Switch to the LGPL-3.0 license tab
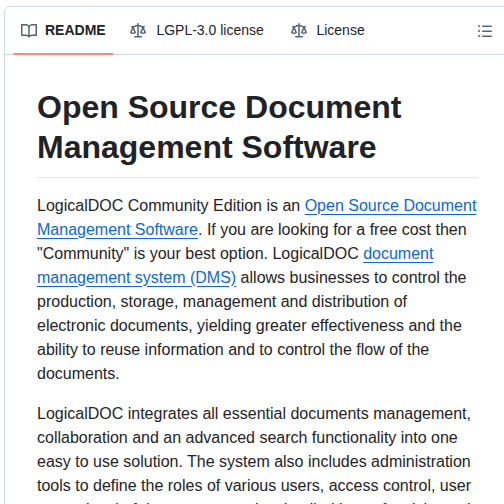This screenshot has height=504, width=504. 197,30
